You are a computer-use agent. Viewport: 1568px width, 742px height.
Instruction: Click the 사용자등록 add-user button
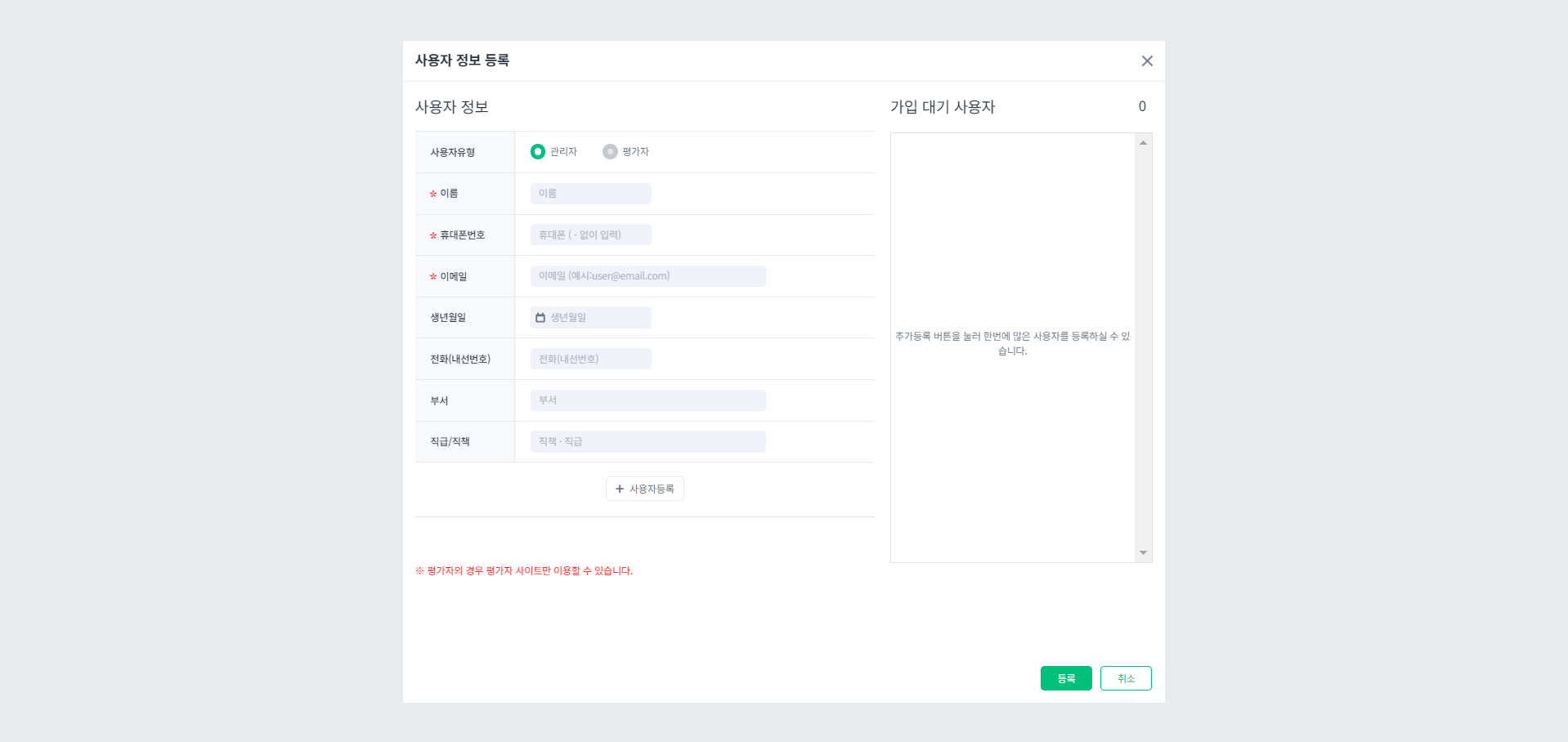pos(644,488)
